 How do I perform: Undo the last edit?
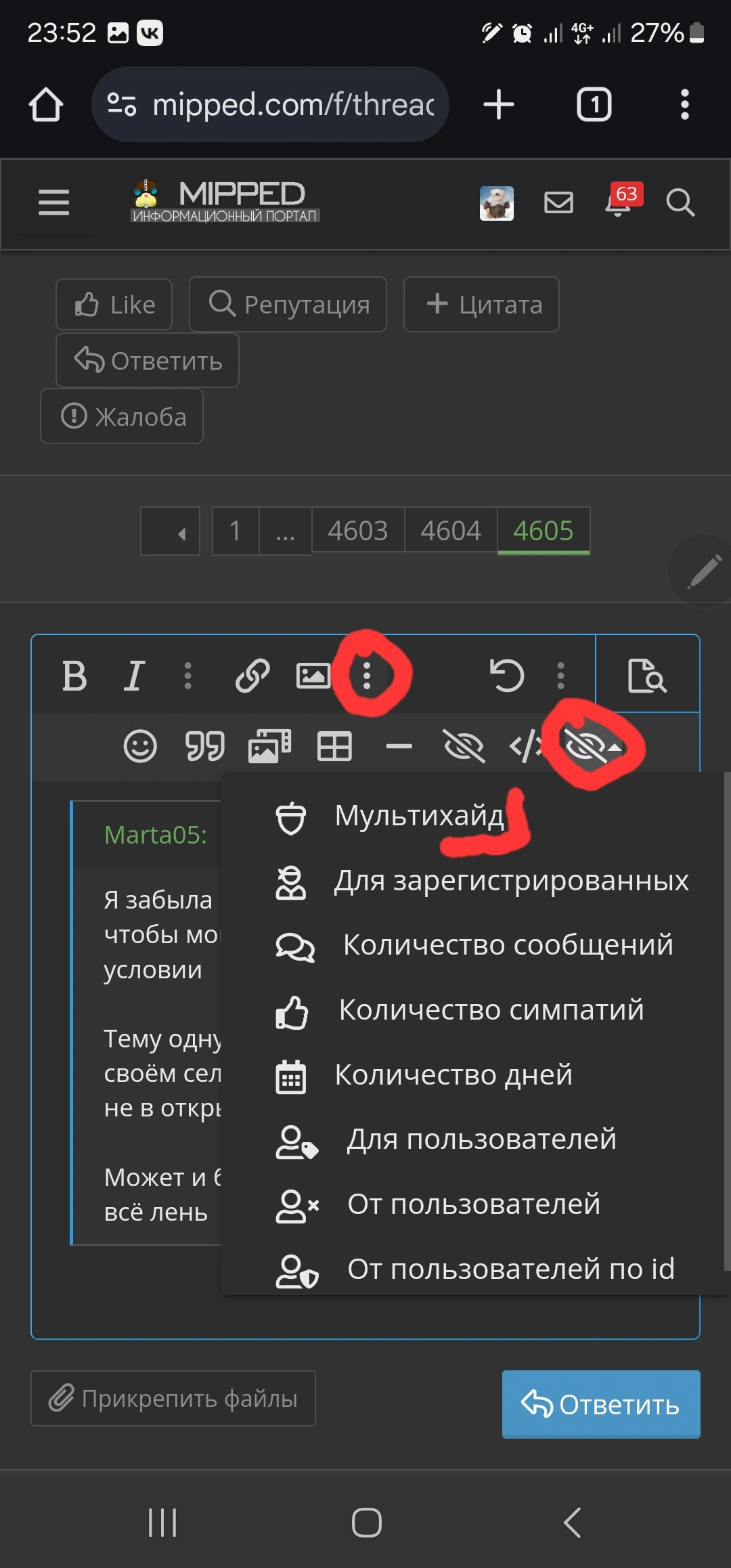click(x=507, y=676)
